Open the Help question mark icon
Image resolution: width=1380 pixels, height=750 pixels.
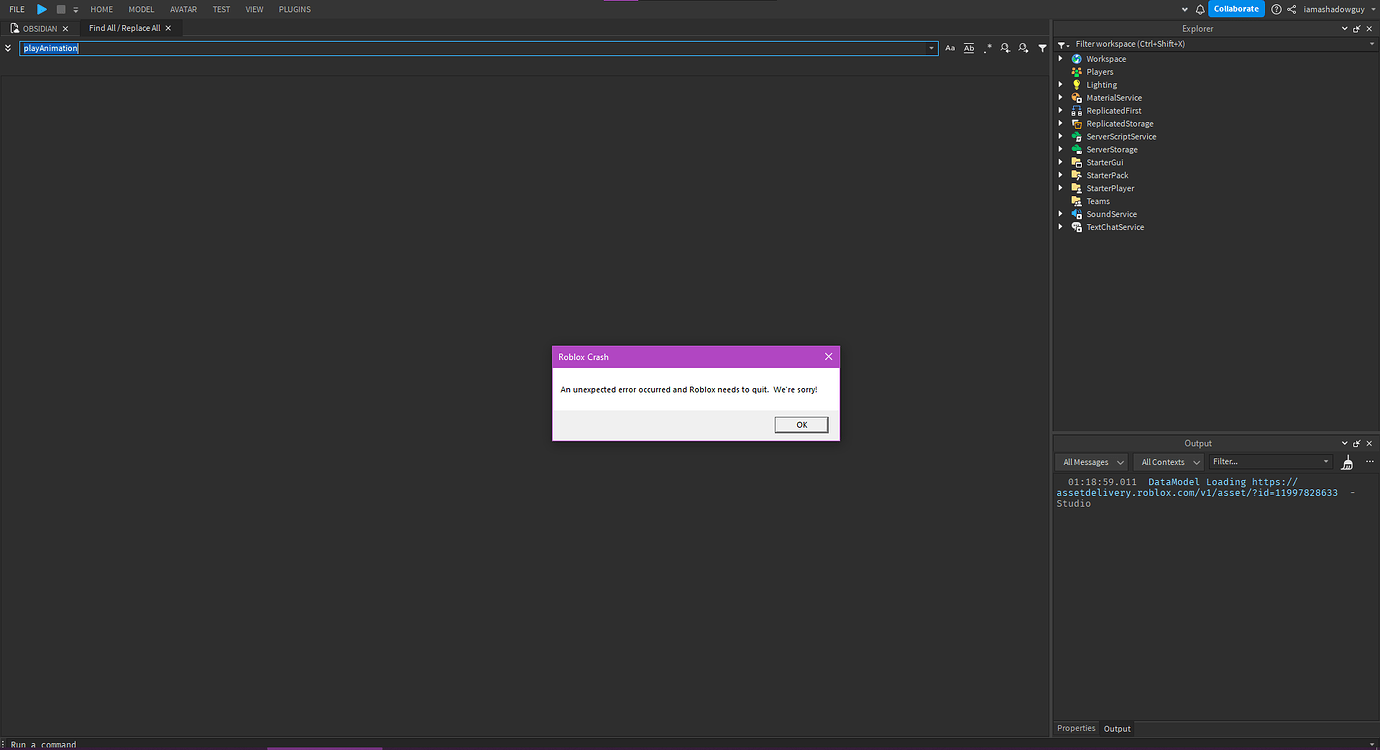[1276, 9]
